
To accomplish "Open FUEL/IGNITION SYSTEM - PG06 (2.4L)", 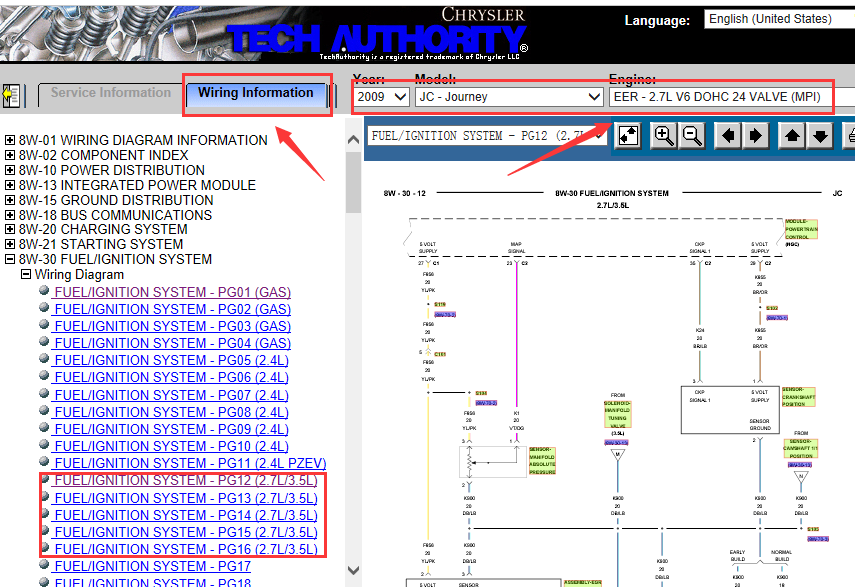I will pos(171,377).
